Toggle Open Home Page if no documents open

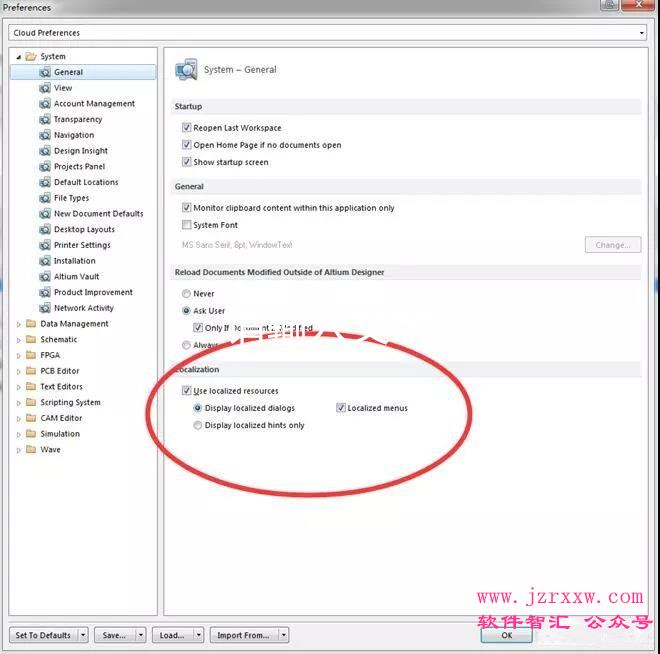click(186, 145)
